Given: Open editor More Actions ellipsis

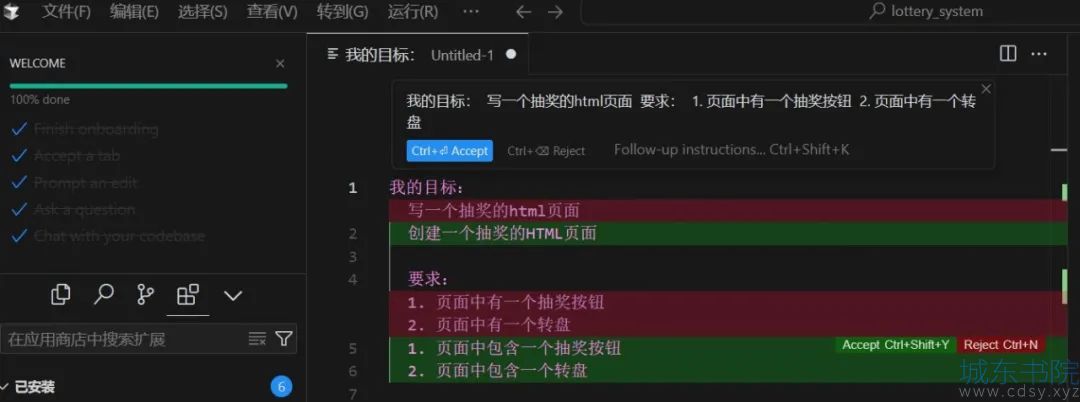Looking at the screenshot, I should point(1039,54).
